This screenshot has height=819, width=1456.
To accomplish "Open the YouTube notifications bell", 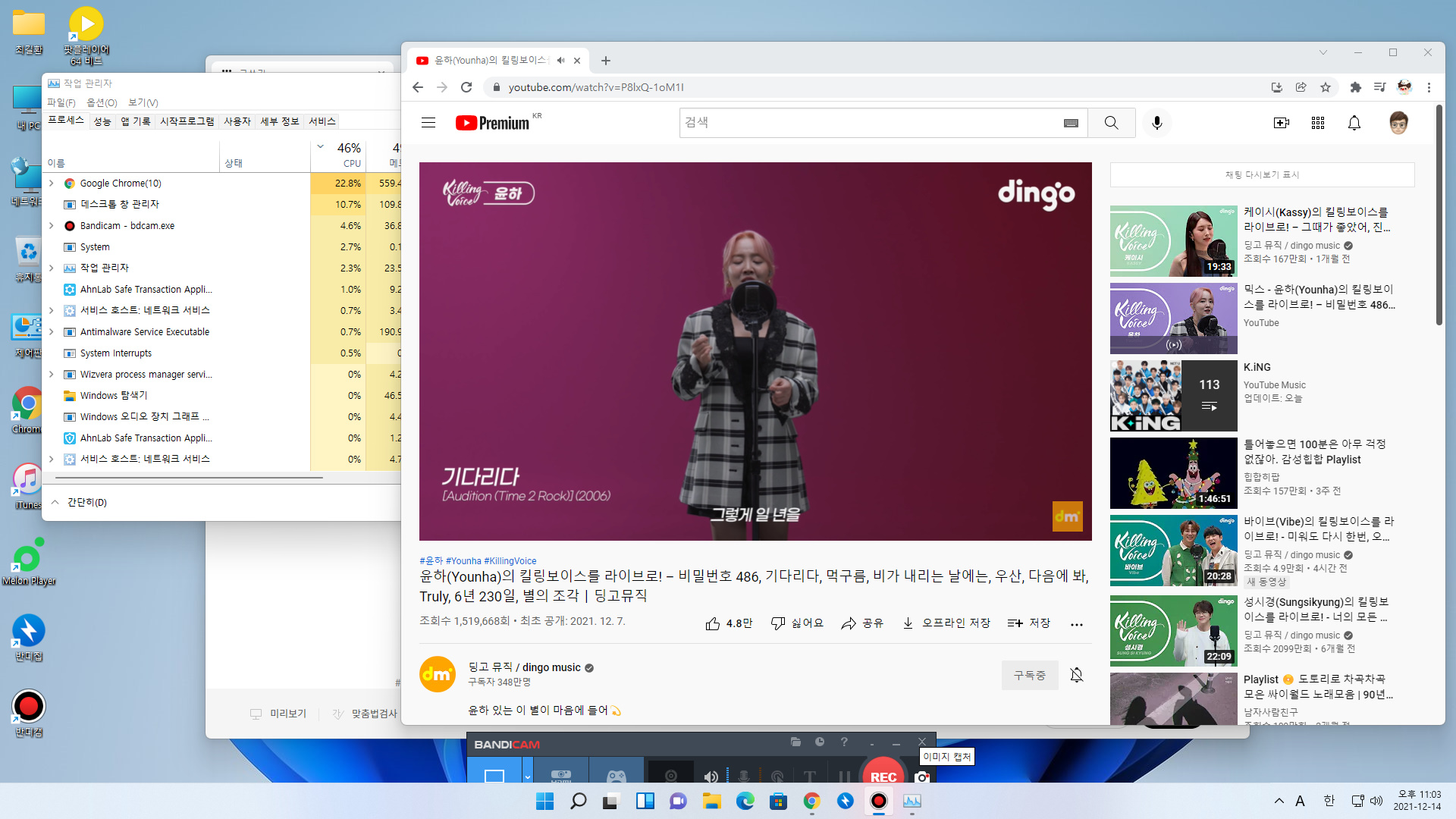I will coord(1354,123).
